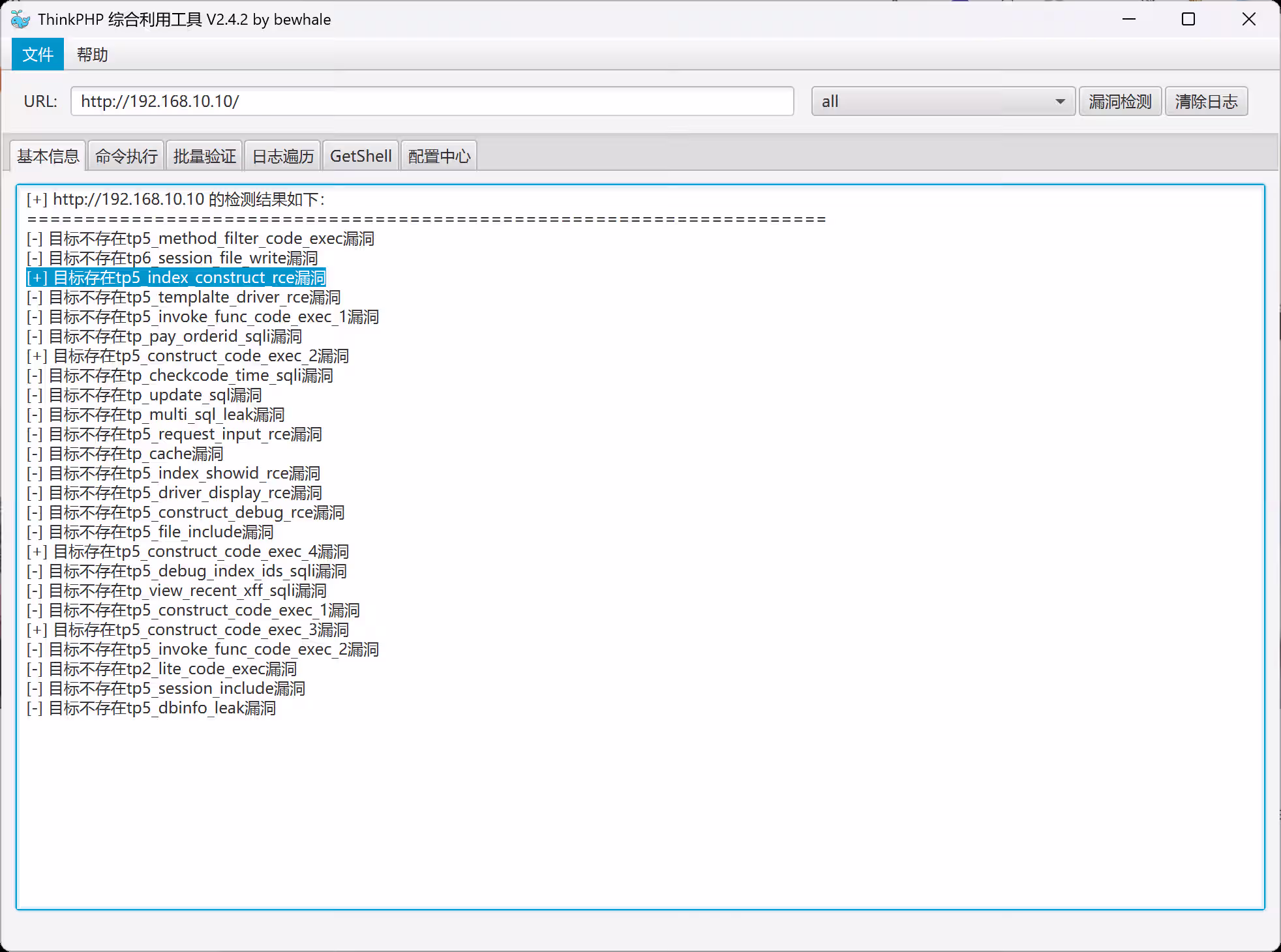
Task: Switch to the 配置中心 tab
Action: pyautogui.click(x=439, y=156)
